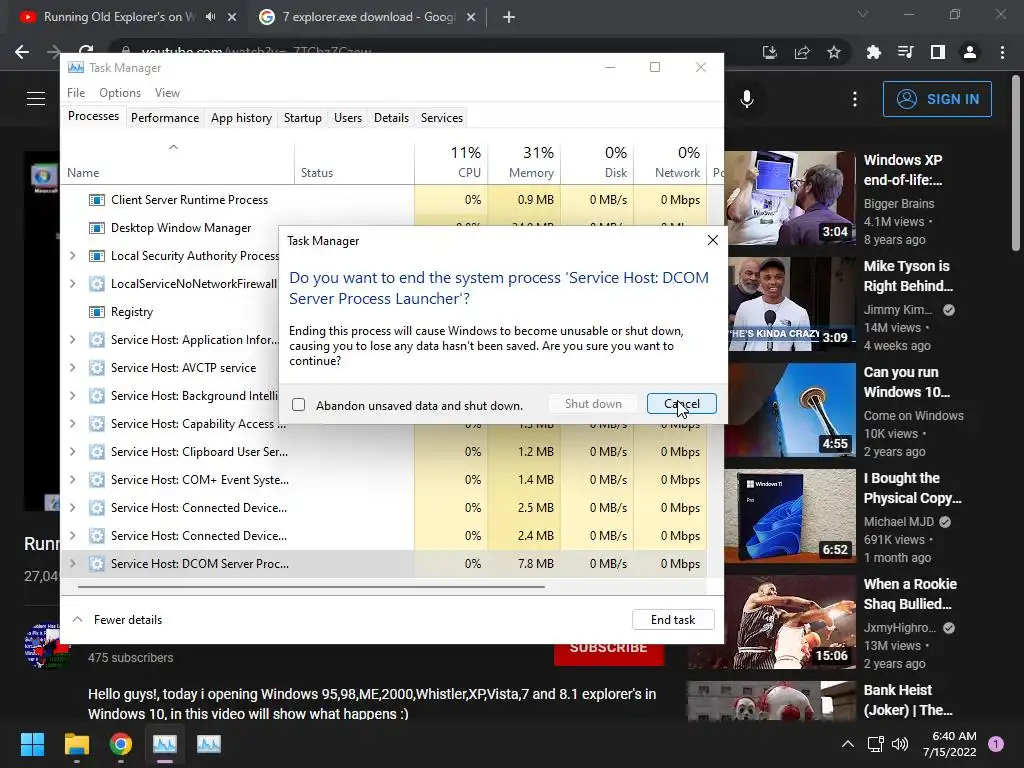The height and width of the screenshot is (768, 1024).
Task: Click Registry process icon
Action: pyautogui.click(x=97, y=312)
